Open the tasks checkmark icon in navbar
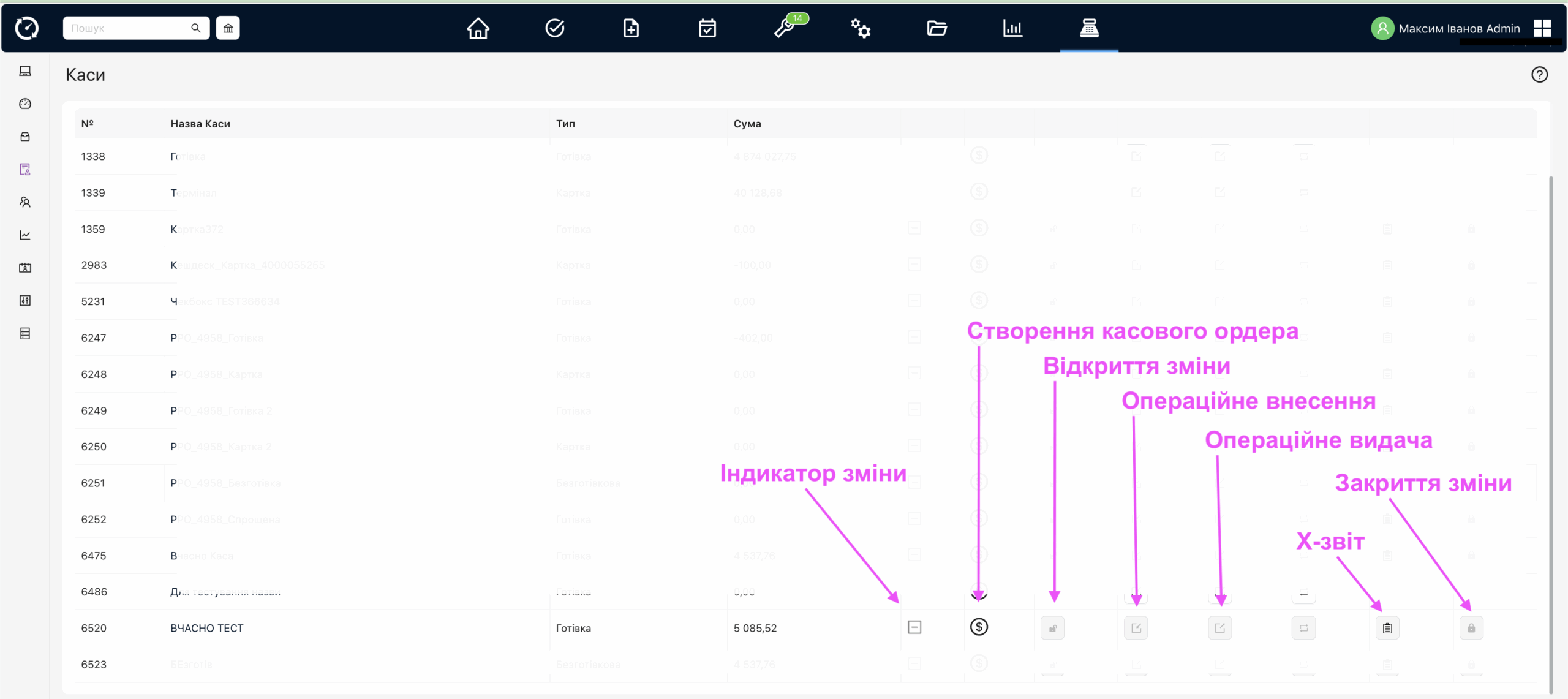 554,28
